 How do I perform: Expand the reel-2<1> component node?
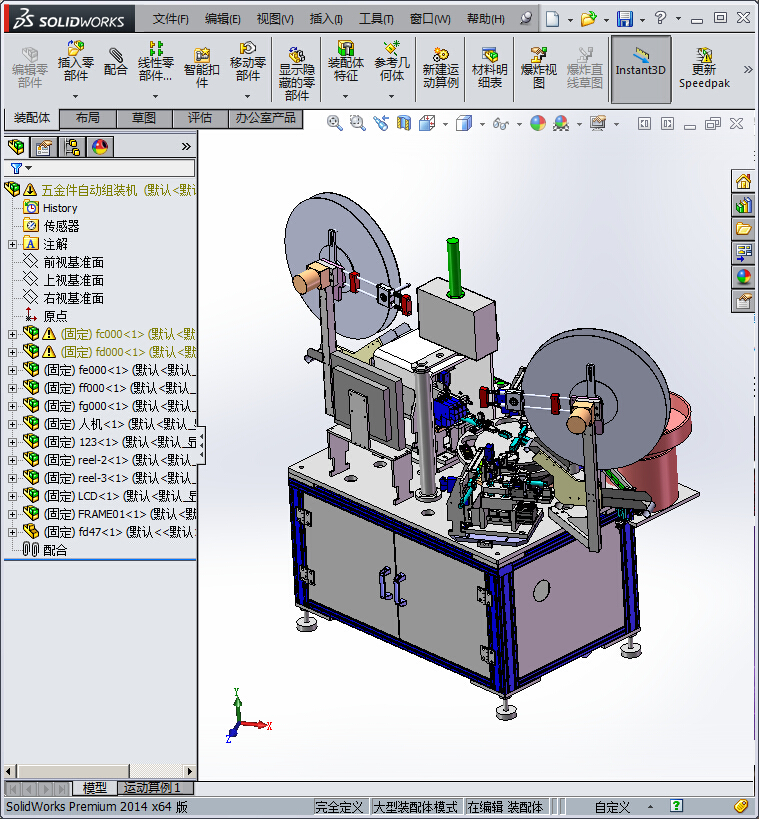tap(13, 460)
